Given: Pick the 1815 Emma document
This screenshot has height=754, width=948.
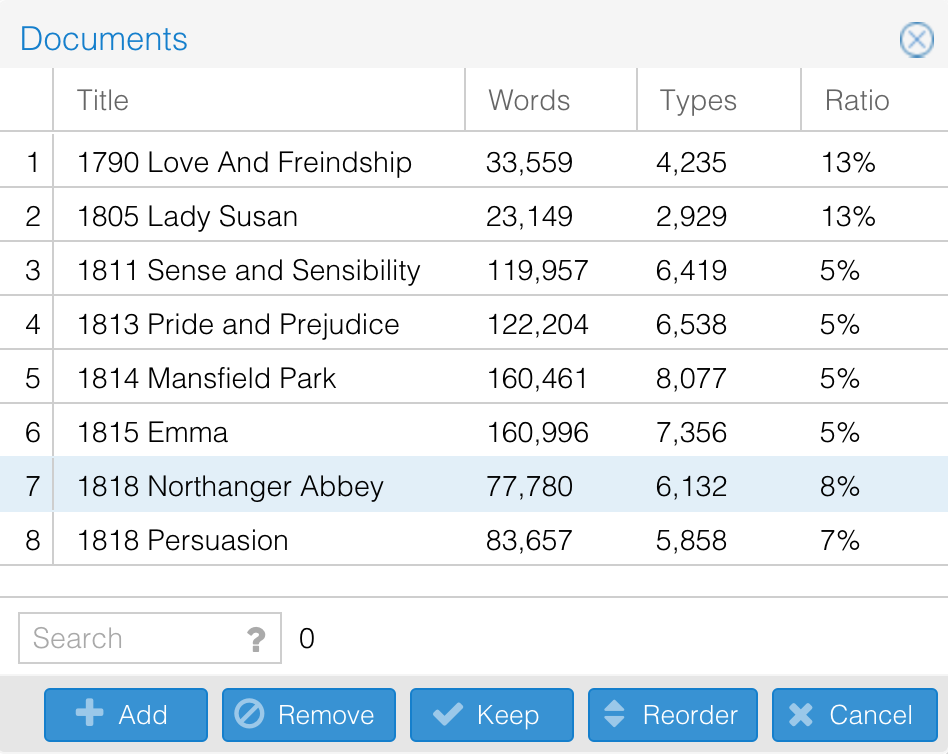Looking at the screenshot, I should (152, 433).
